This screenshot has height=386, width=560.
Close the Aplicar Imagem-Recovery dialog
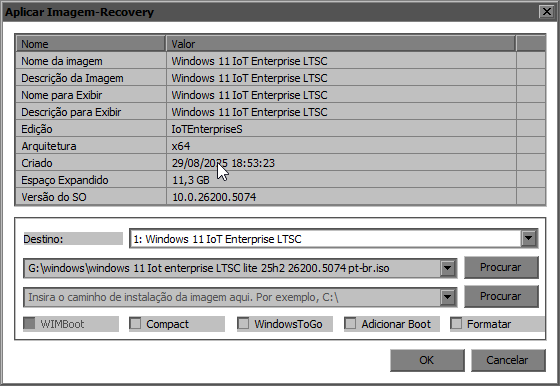[546, 12]
